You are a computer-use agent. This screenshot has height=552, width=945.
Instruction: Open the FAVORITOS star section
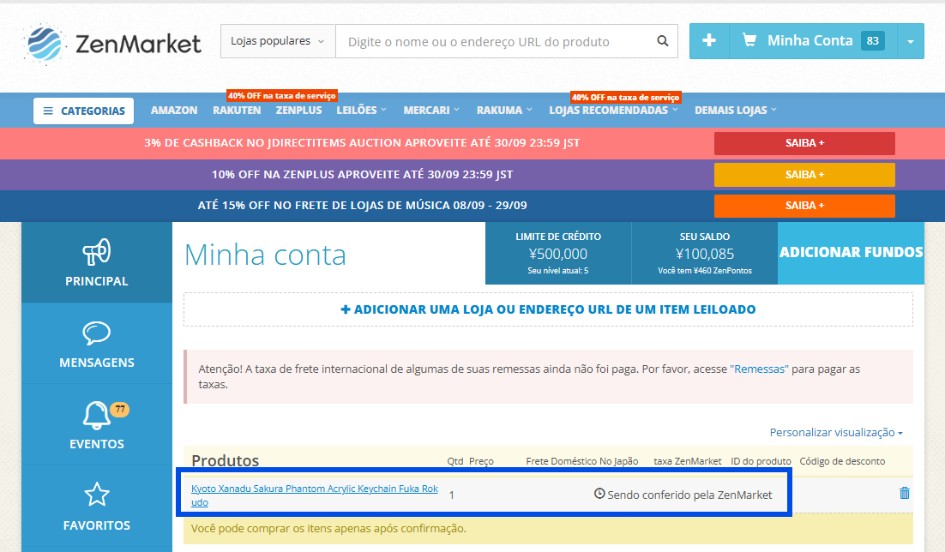tap(96, 506)
